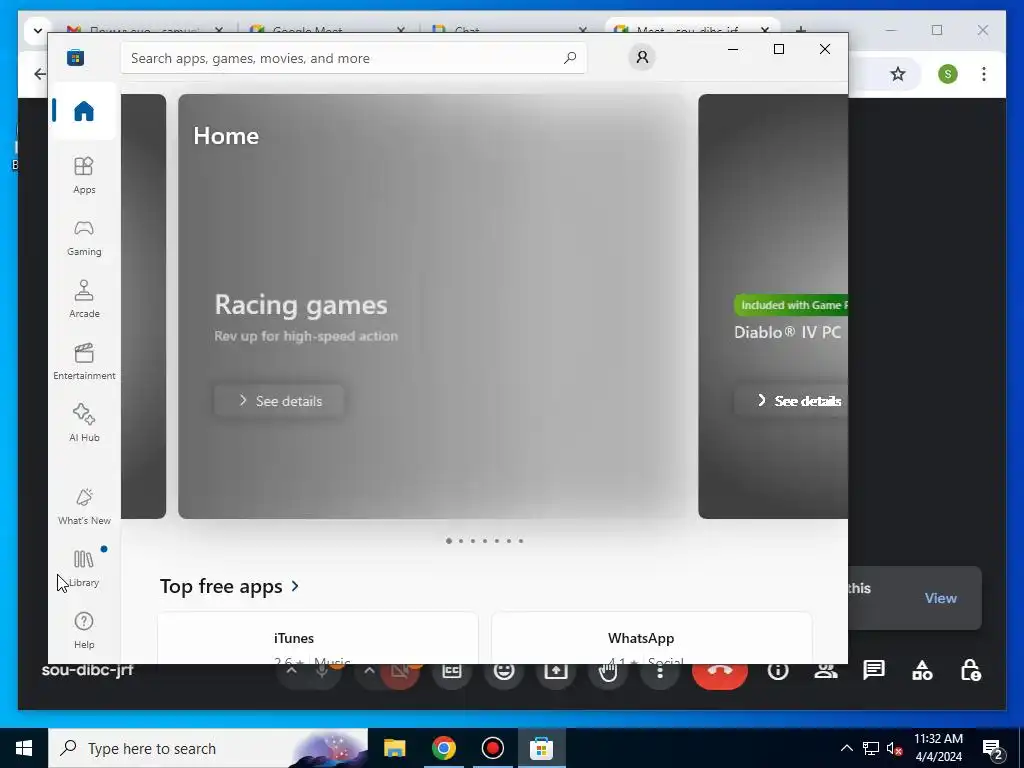Open Meet chat panel
Viewport: 1024px width, 768px height.
tap(874, 671)
